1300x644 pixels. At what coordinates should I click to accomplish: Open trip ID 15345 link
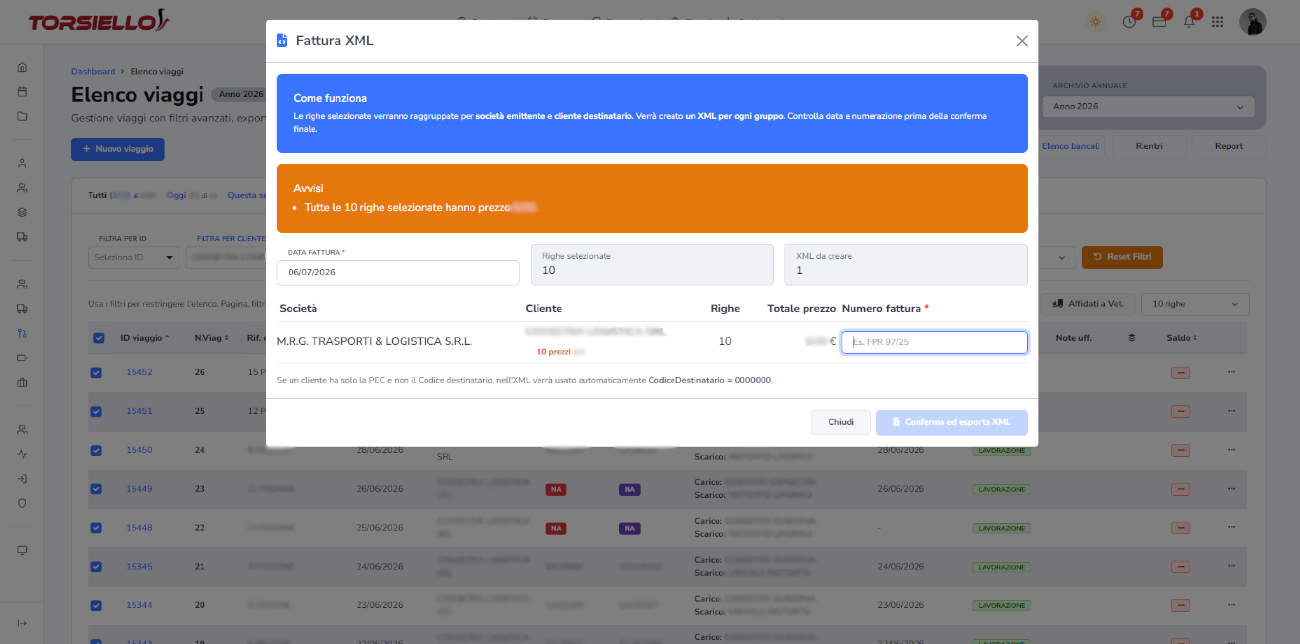(x=139, y=567)
